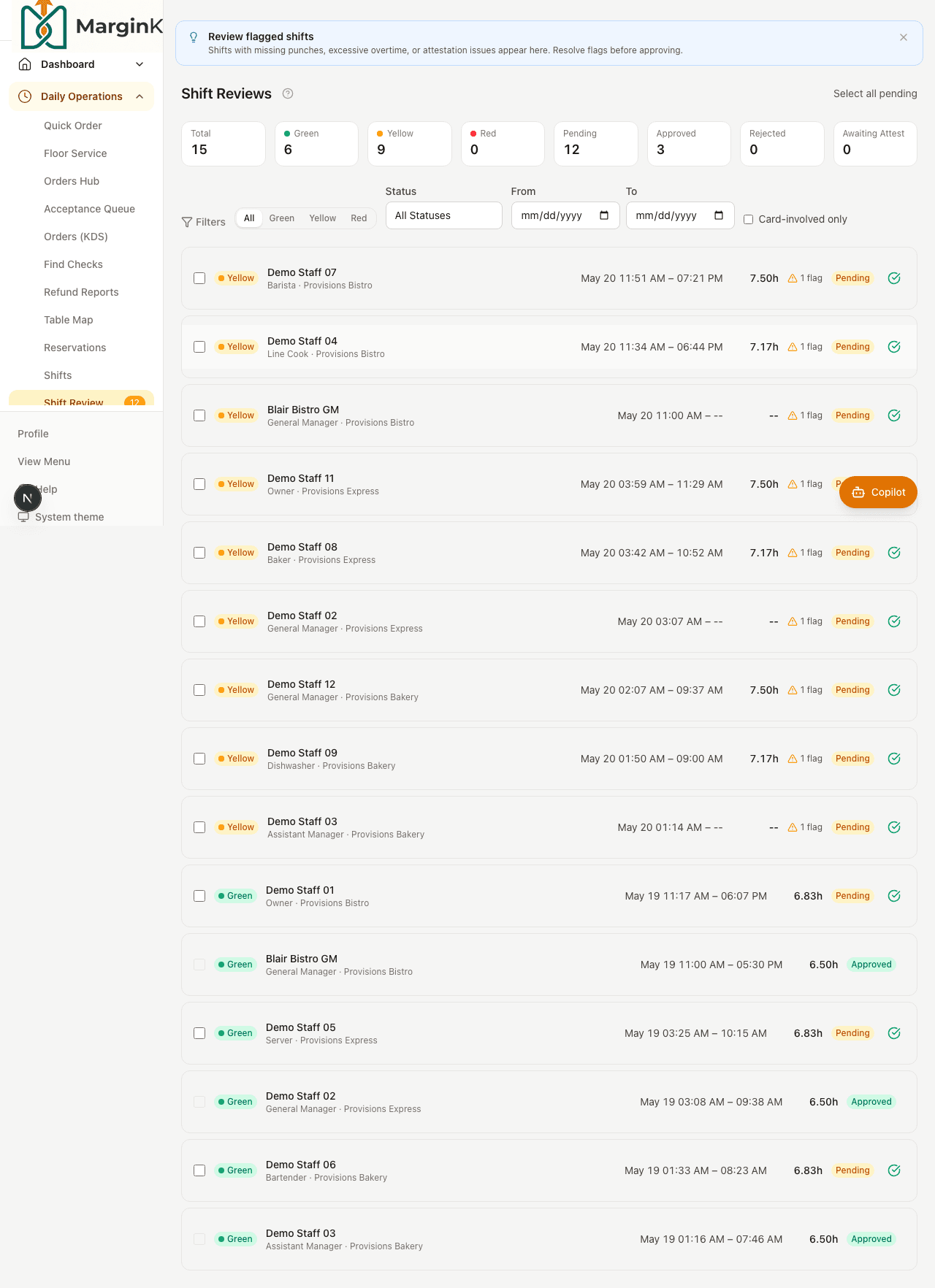935x1288 pixels.
Task: Click the help icon beside Shift Reviews
Action: pos(288,93)
